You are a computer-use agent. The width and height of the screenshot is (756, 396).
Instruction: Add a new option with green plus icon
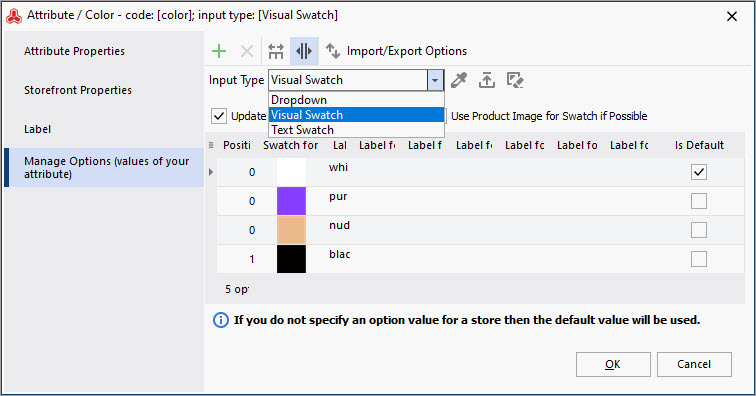tap(219, 51)
